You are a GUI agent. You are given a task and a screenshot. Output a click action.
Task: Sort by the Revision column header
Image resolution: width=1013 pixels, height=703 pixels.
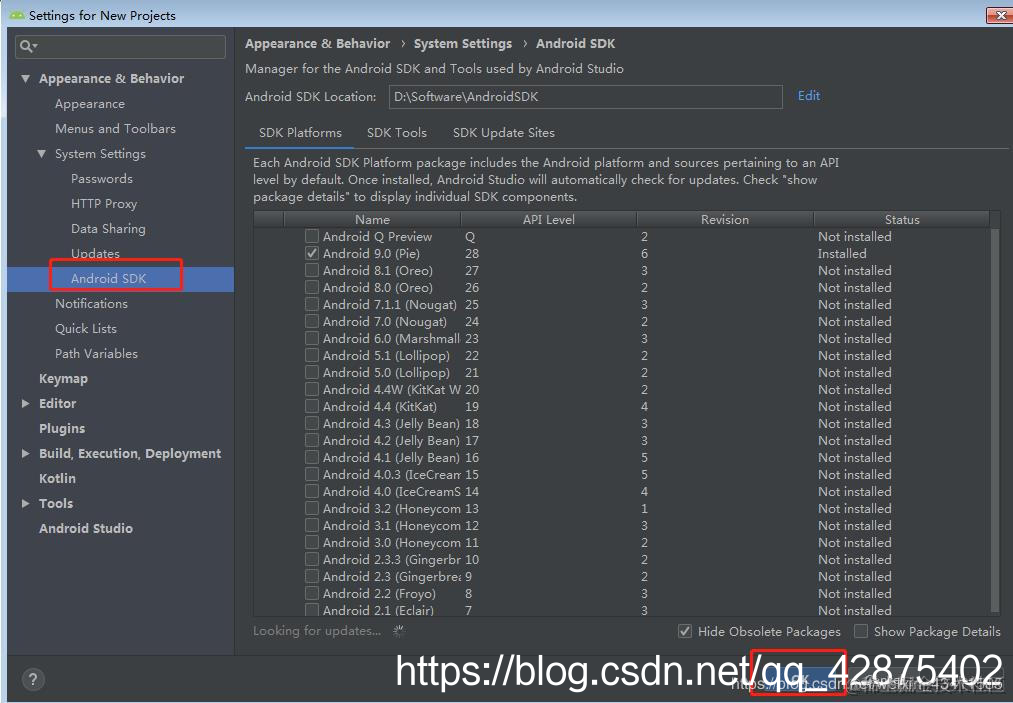(x=725, y=220)
